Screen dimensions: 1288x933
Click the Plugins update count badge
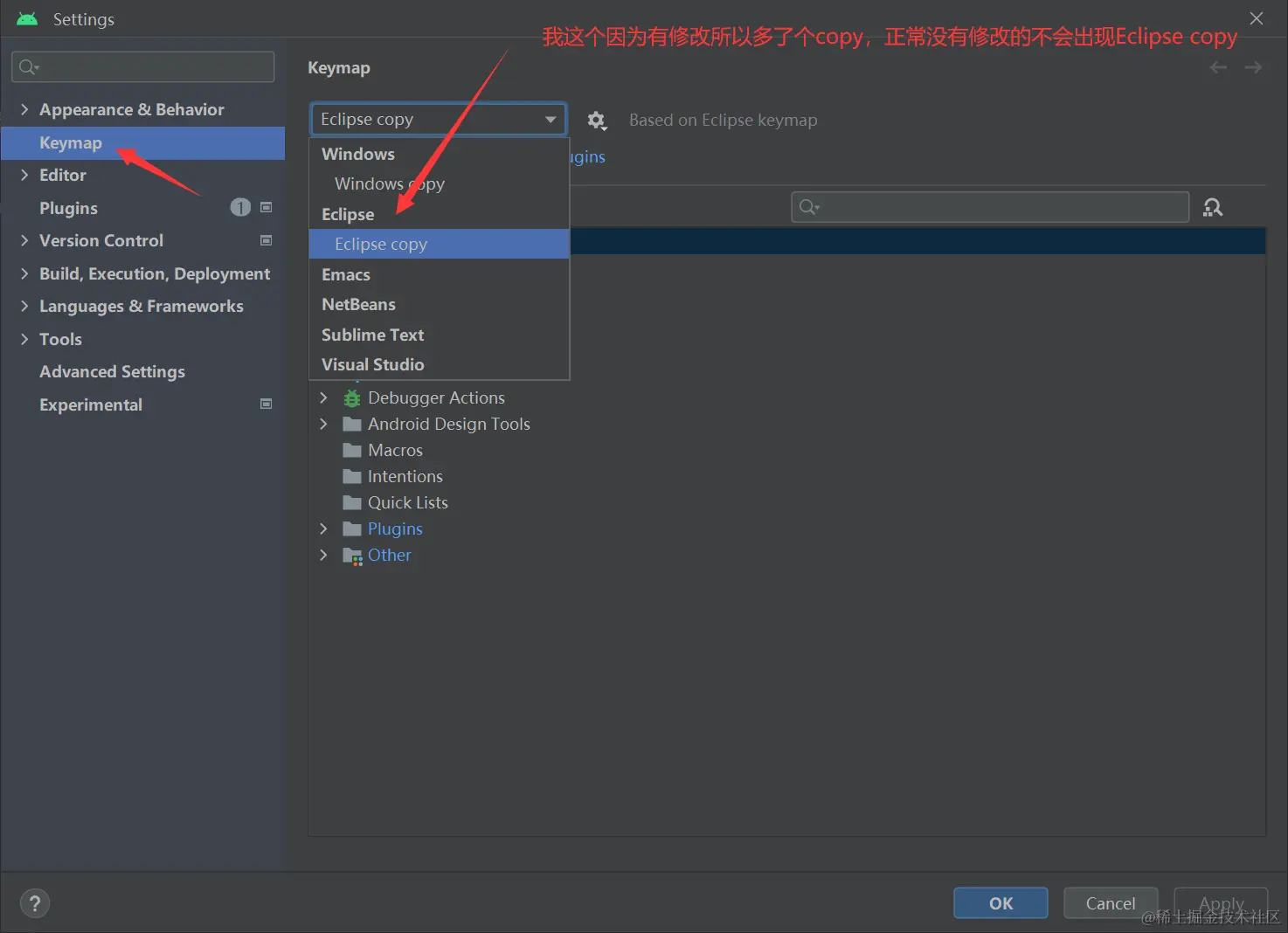(240, 207)
